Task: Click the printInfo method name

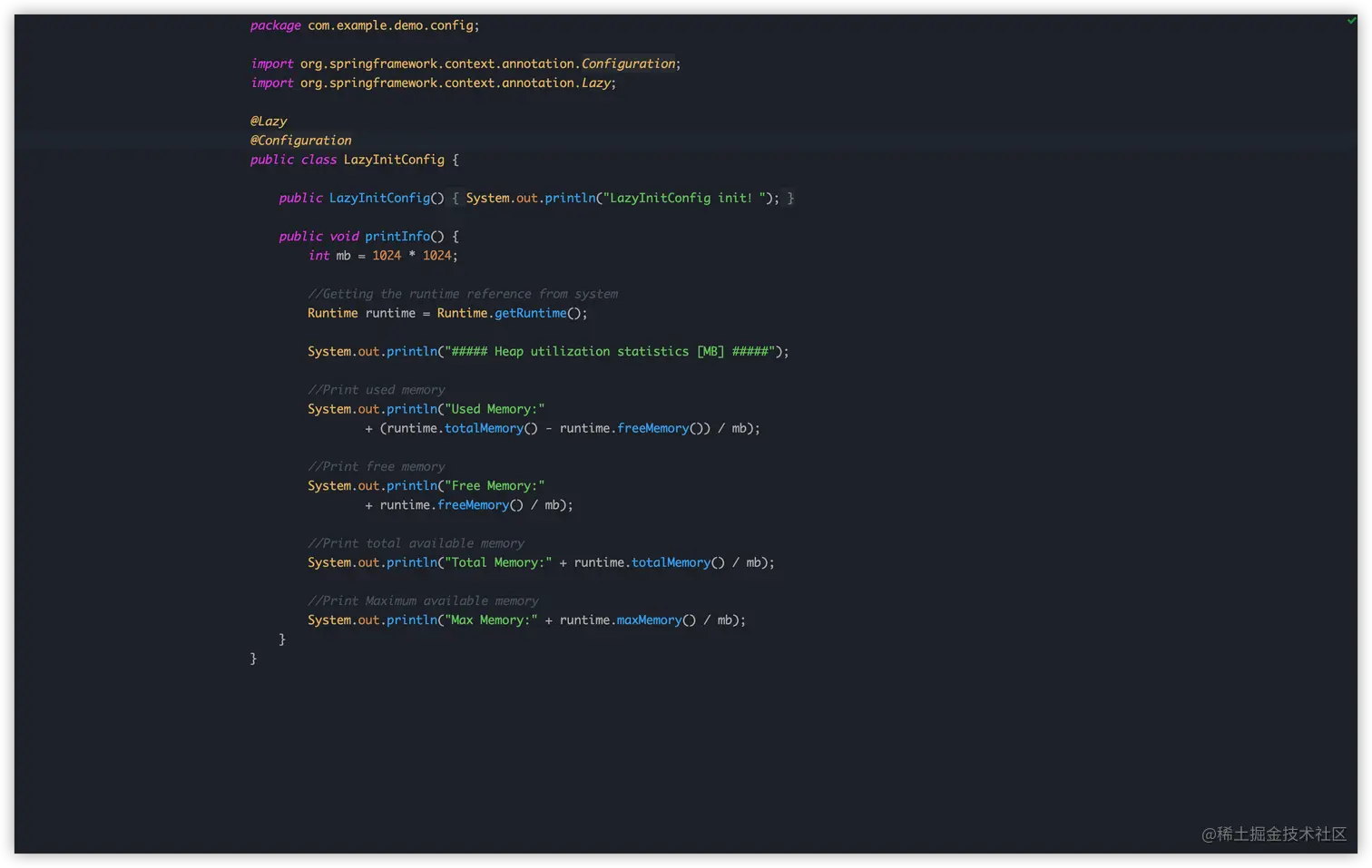Action: click(x=397, y=236)
